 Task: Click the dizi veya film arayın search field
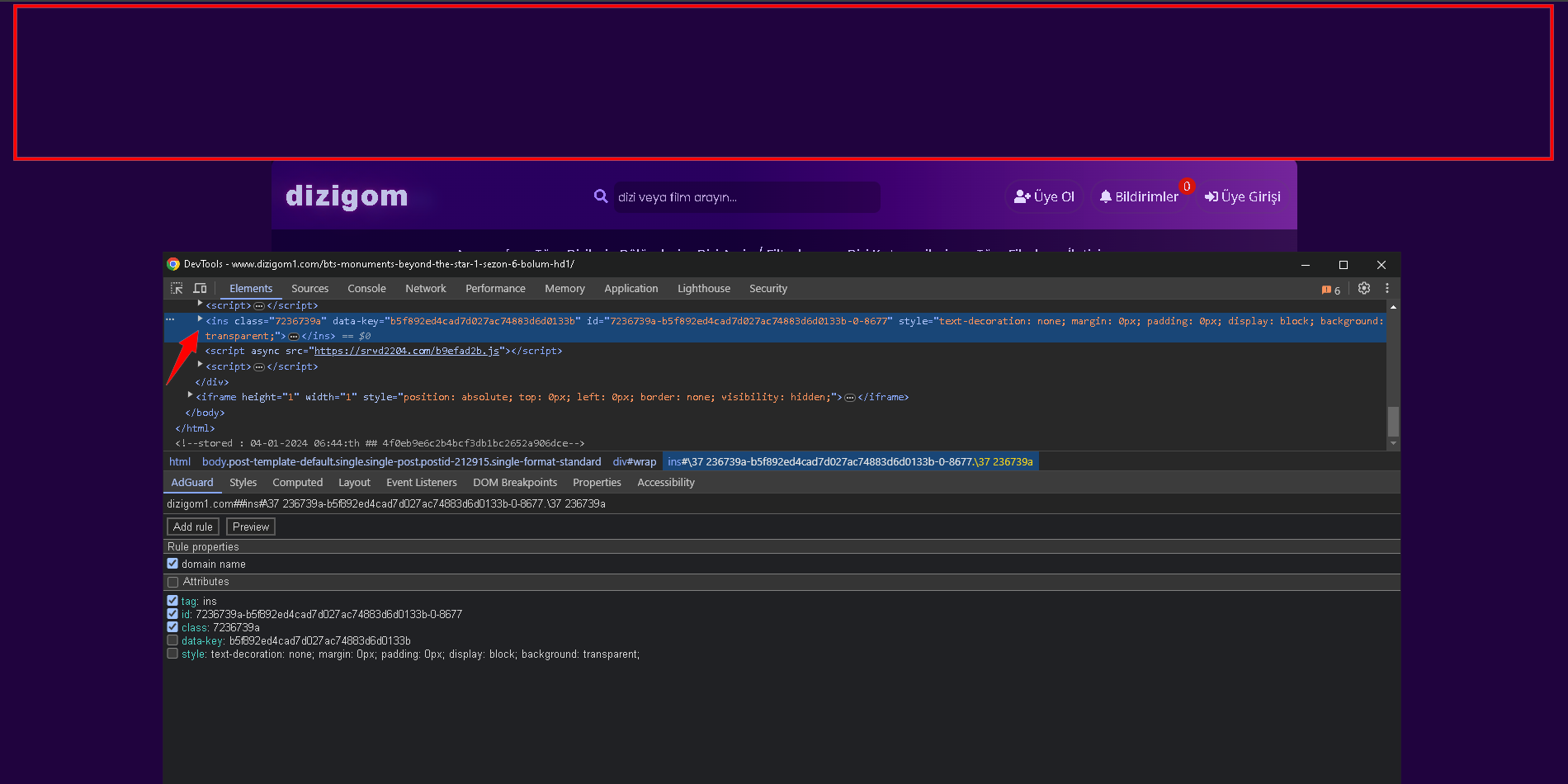[x=743, y=197]
